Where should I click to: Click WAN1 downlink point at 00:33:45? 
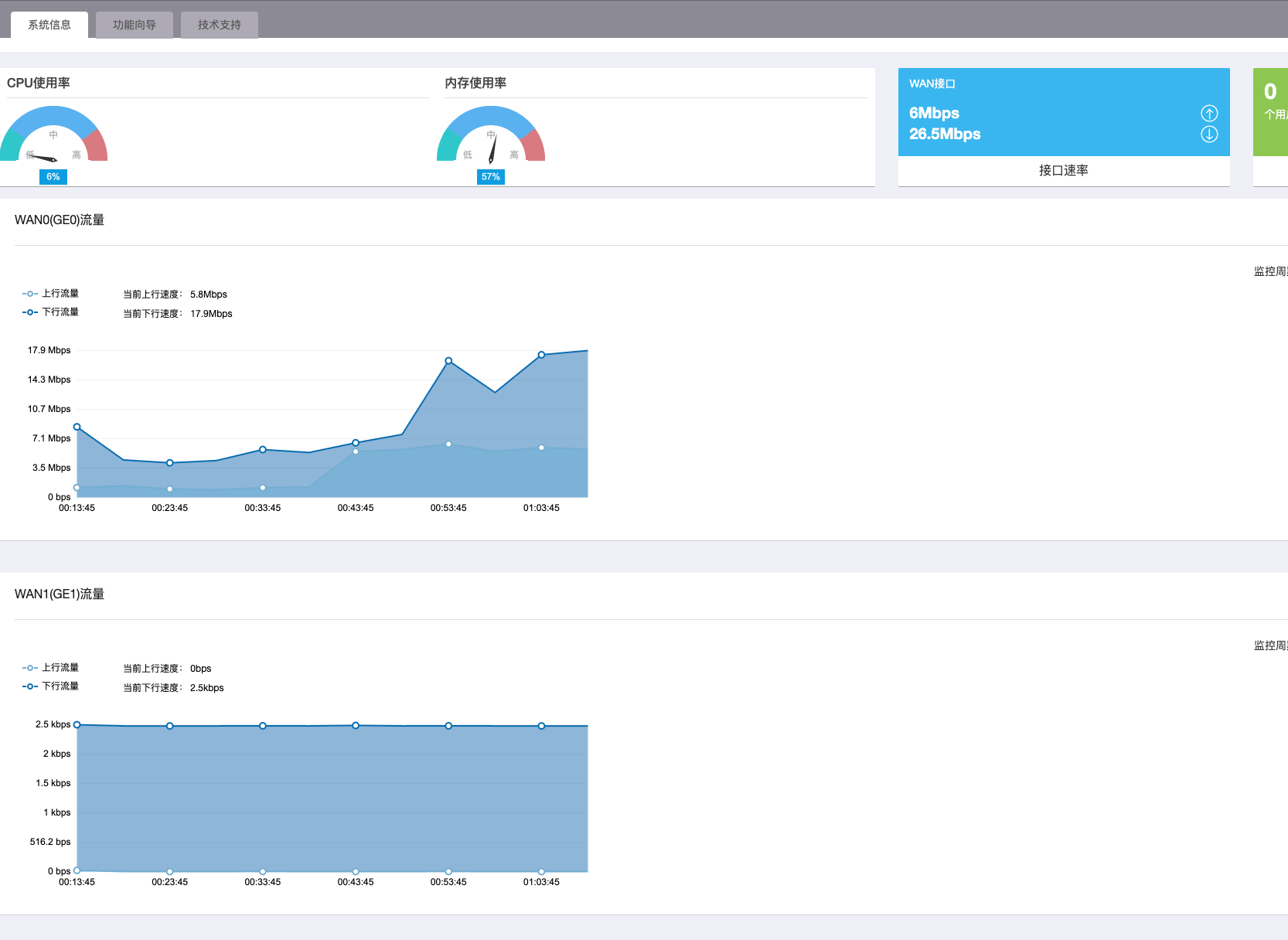263,726
